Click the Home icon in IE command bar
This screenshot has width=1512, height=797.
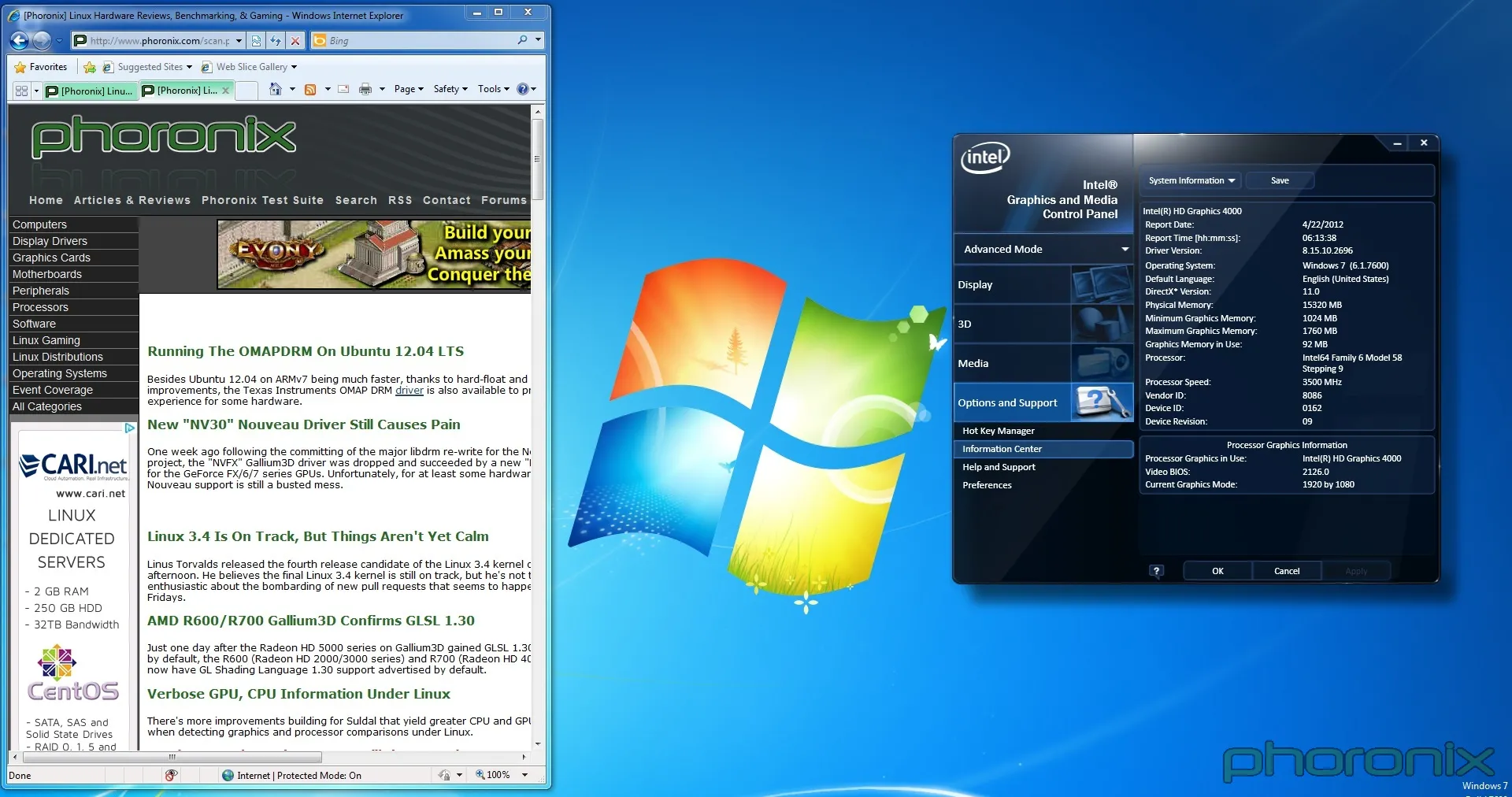tap(275, 89)
